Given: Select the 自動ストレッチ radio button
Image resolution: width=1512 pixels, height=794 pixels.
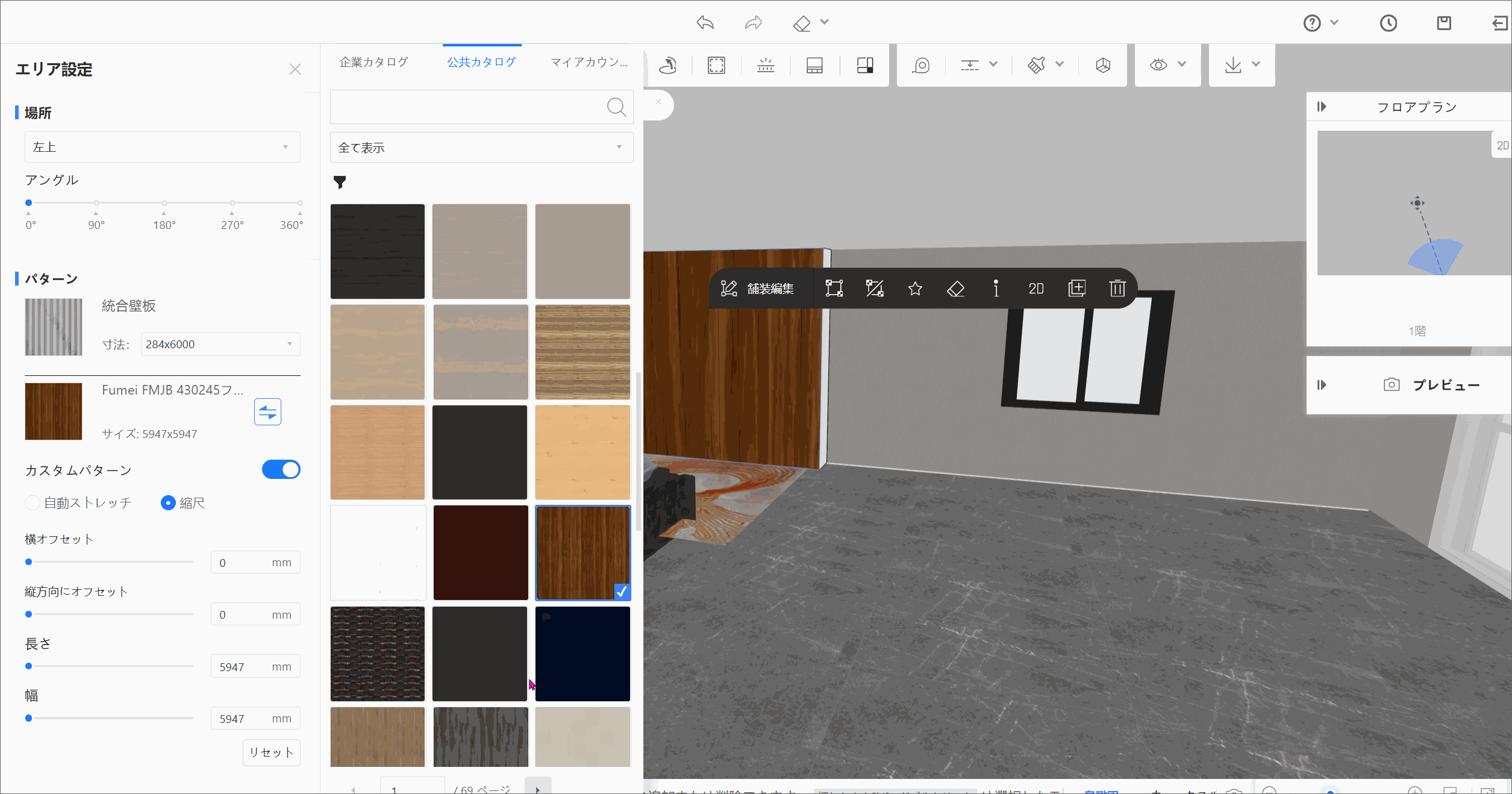Looking at the screenshot, I should [x=33, y=503].
